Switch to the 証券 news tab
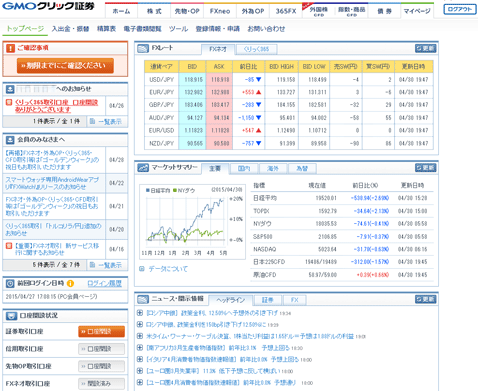Screen dimensions: 478x391 (x=267, y=300)
